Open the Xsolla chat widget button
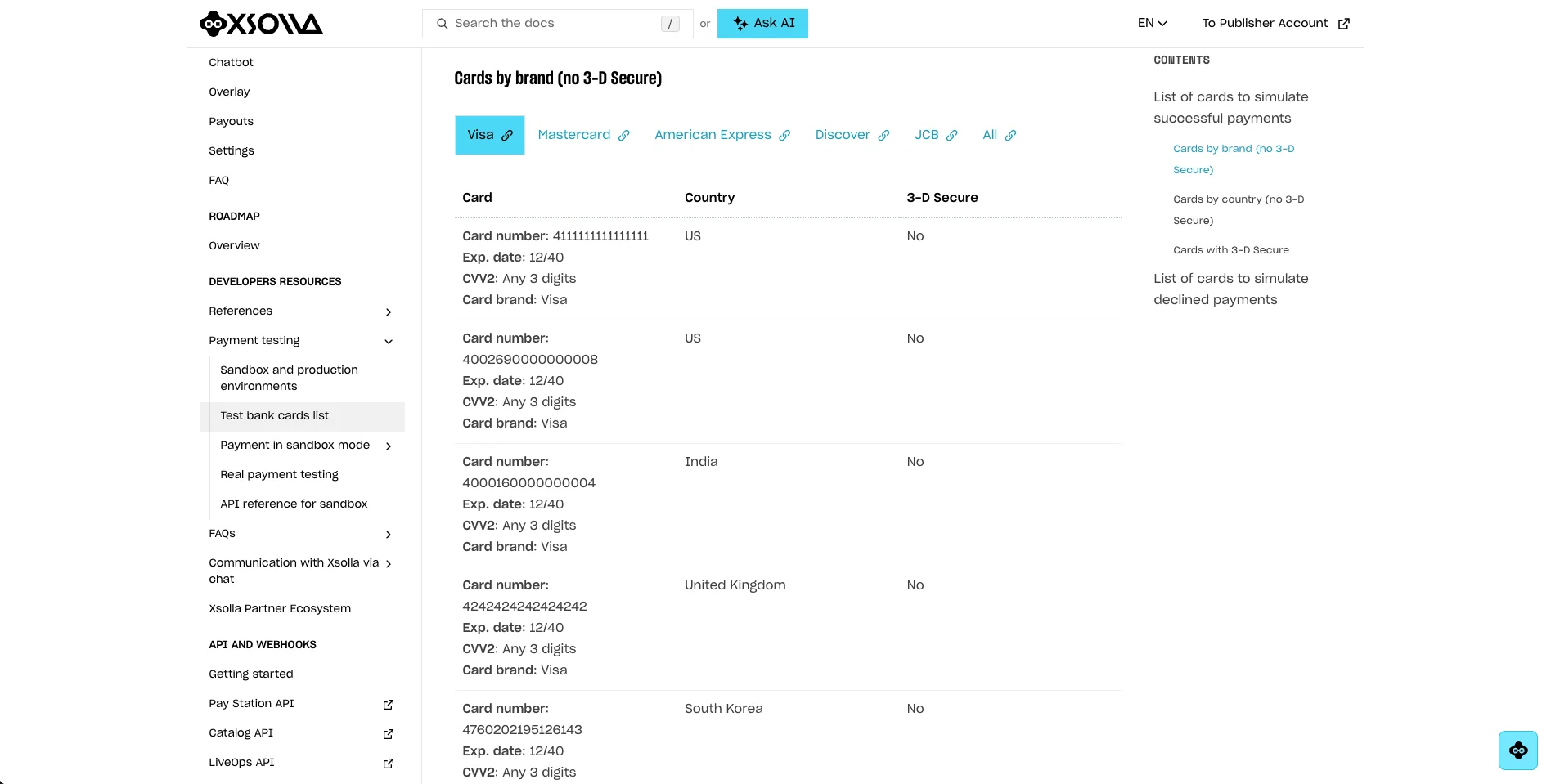This screenshot has height=784, width=1551. (x=1518, y=750)
